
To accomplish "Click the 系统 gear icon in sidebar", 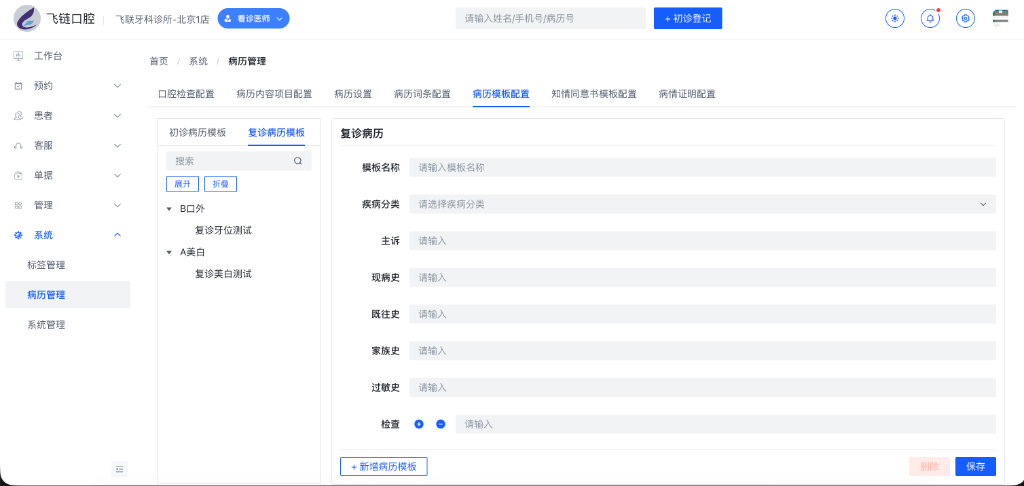I will pos(18,235).
